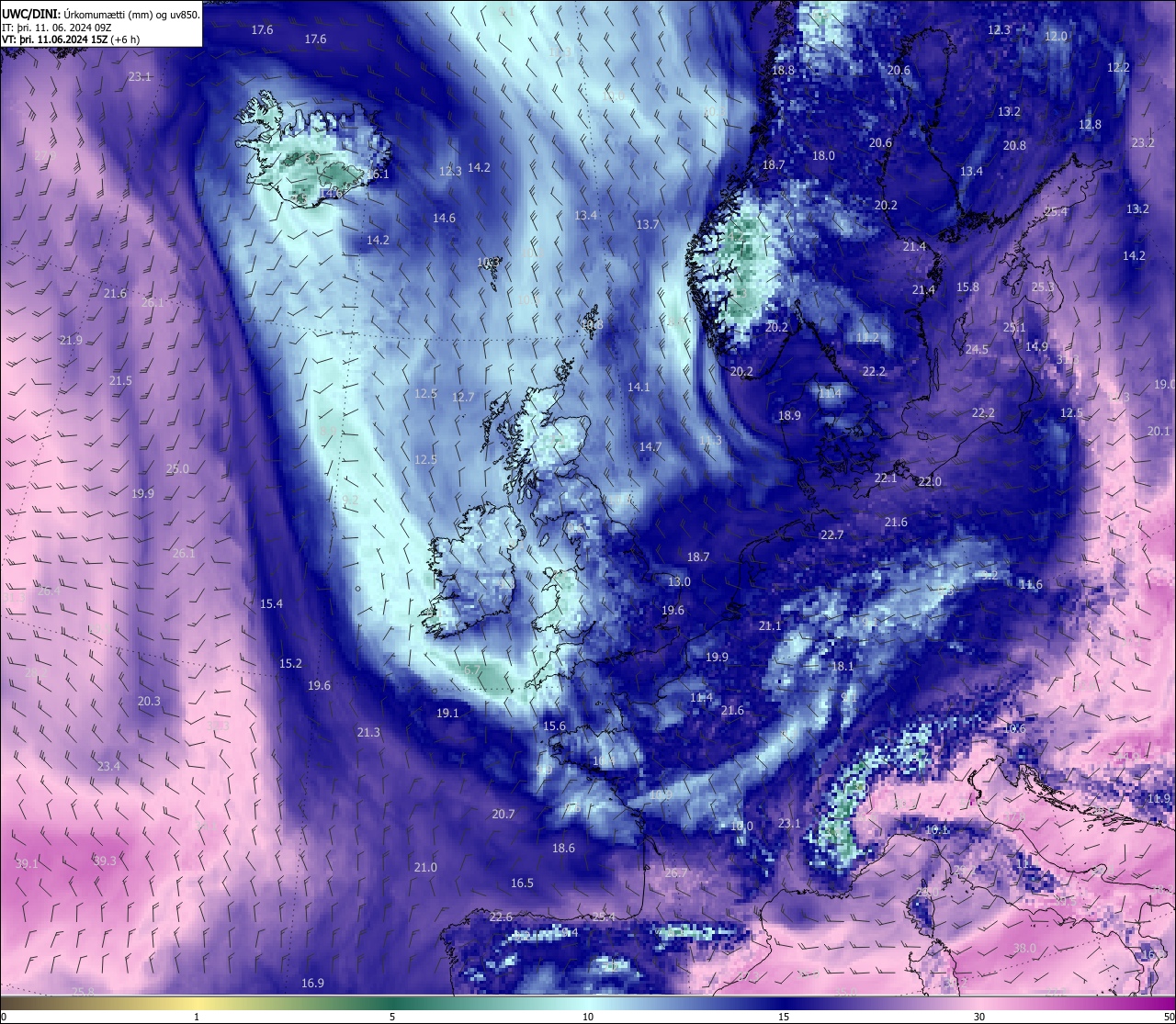The height and width of the screenshot is (1024, 1176).
Task: Click the value '20.1' at the right edge
Action: coord(1159,432)
